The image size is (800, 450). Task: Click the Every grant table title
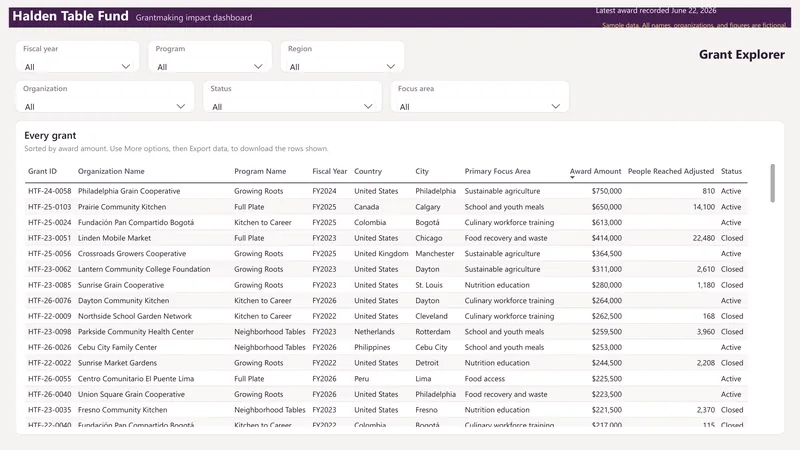(50, 136)
